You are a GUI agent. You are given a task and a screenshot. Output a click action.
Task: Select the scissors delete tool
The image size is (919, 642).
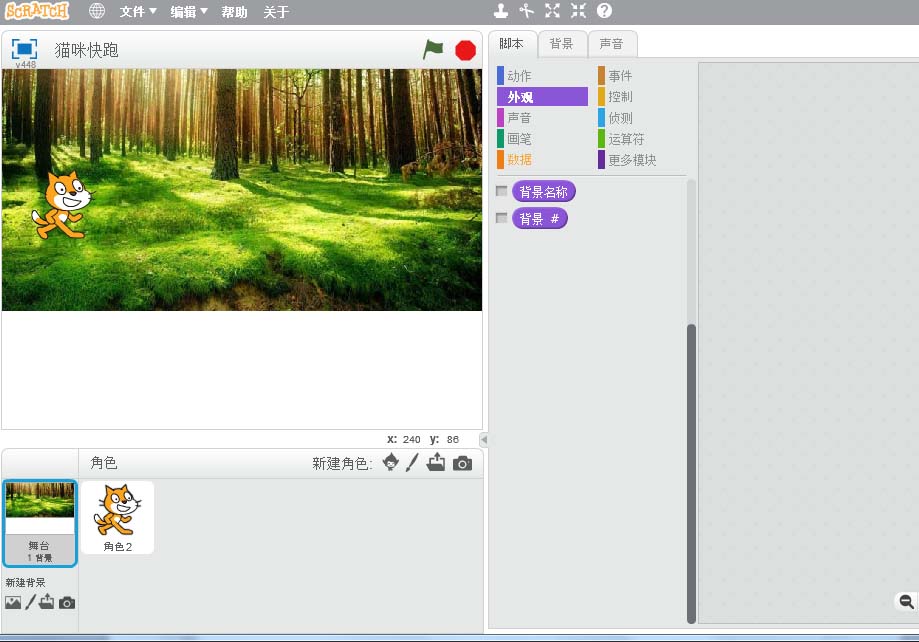[x=527, y=11]
